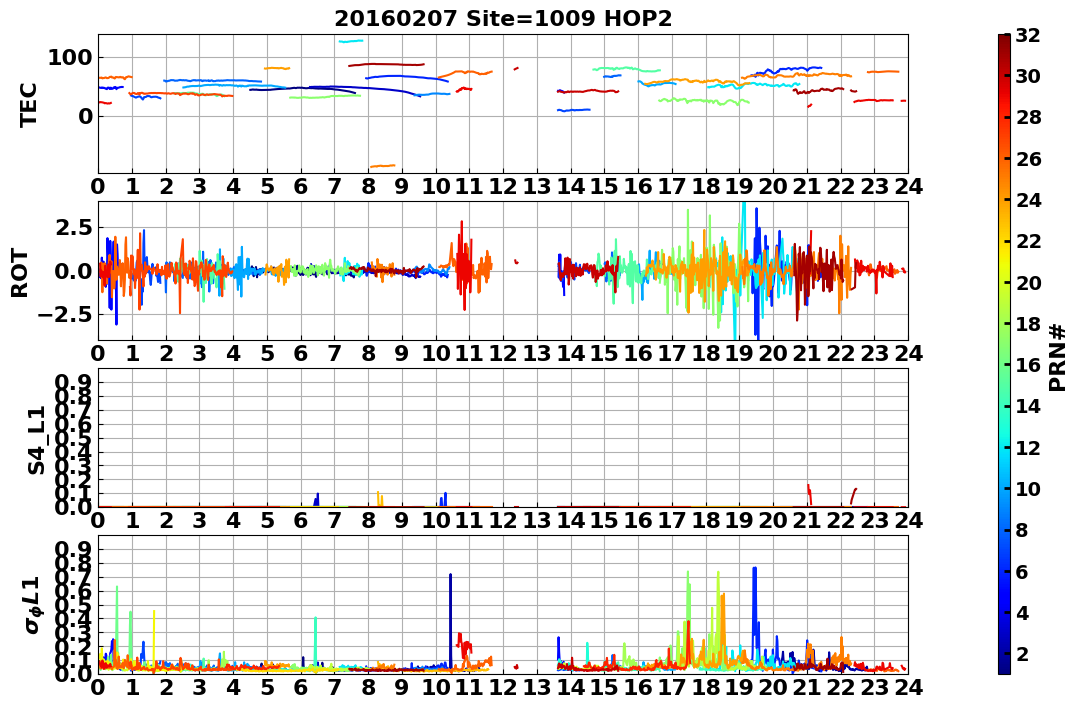The image size is (1077, 709).
Task: Click the TEC y-axis label
Action: tap(28, 104)
